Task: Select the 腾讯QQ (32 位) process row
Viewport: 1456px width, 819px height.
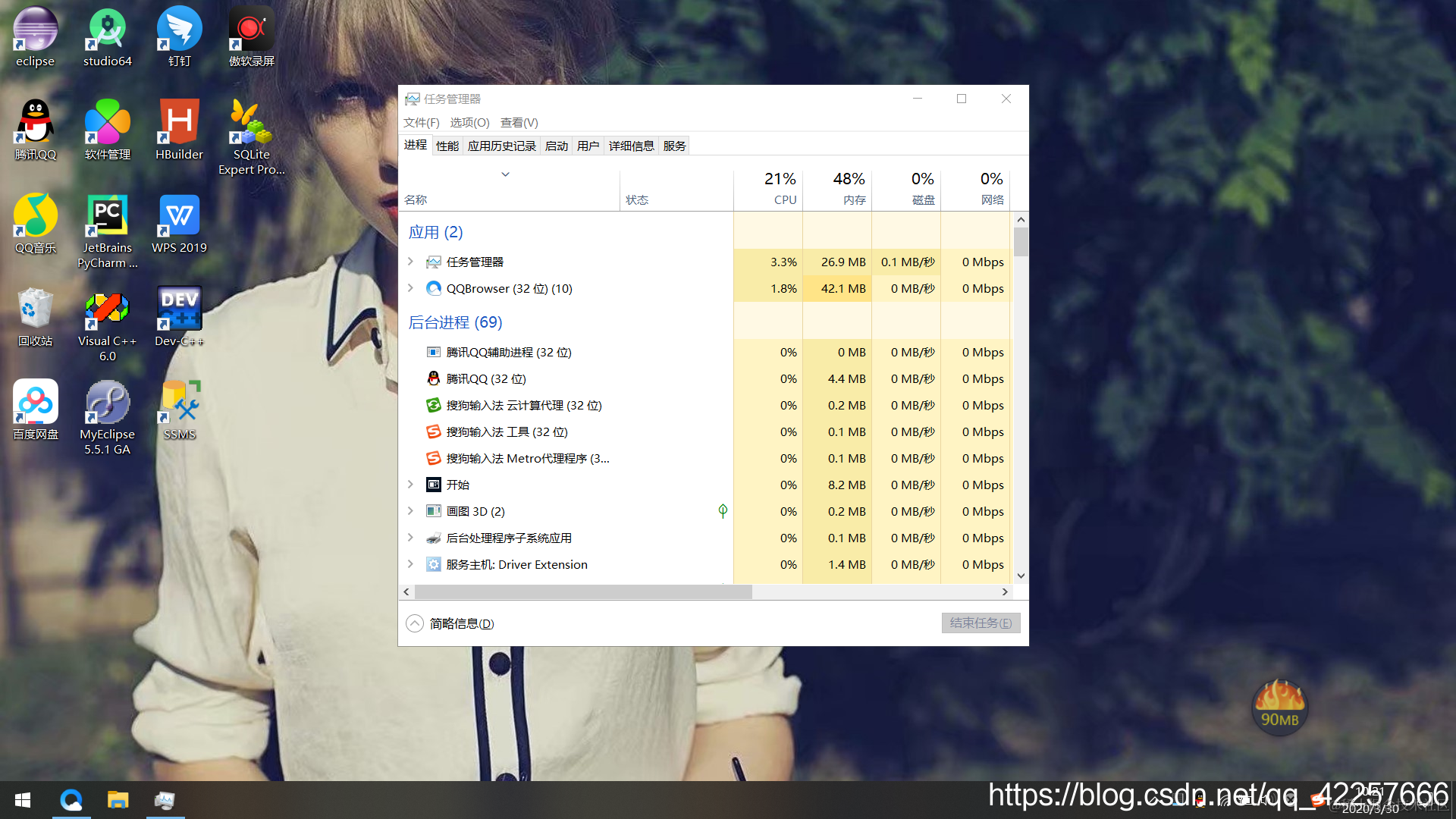Action: (x=485, y=378)
